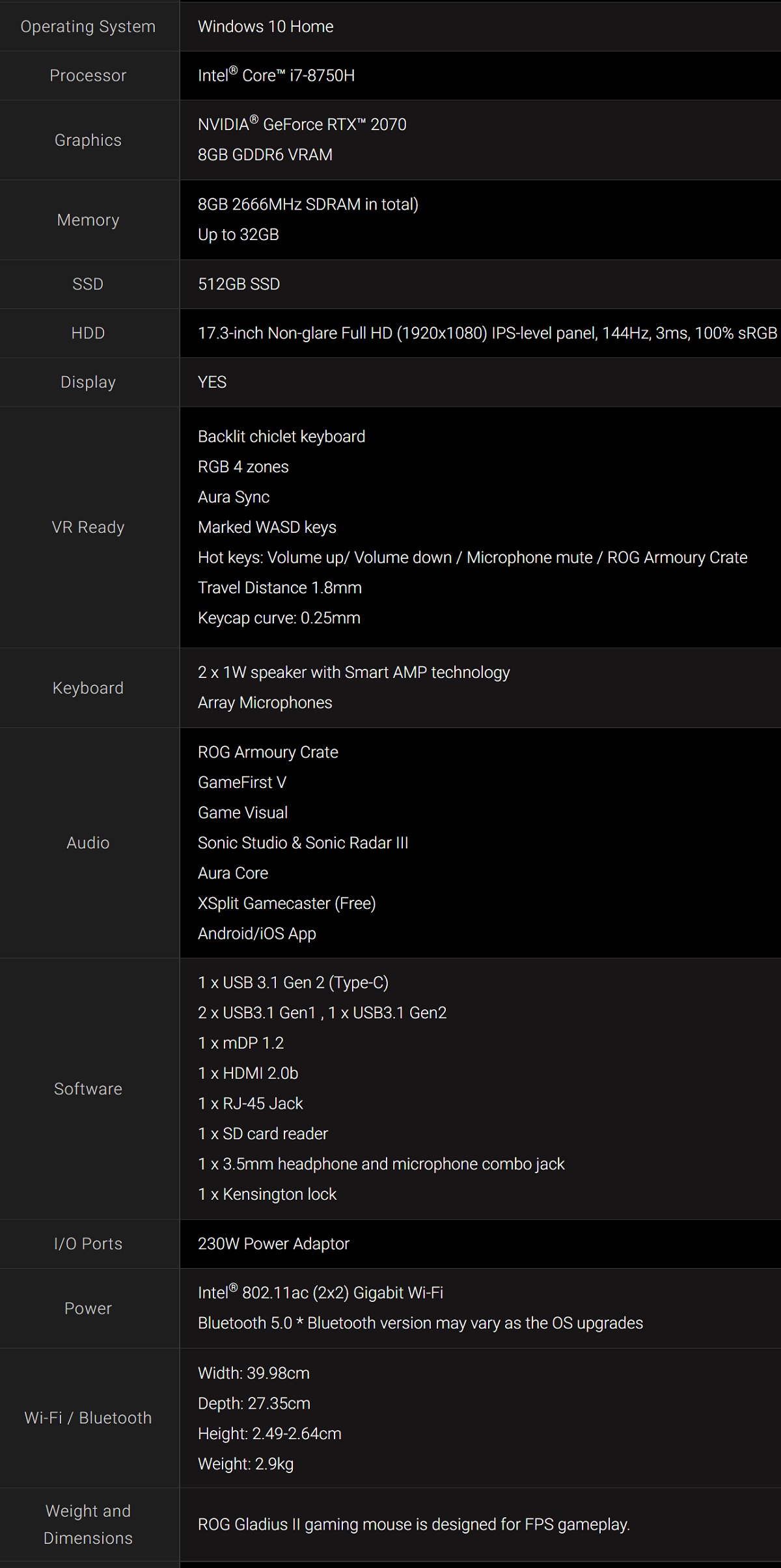Select 'Intel 802.11ac (2x2) Gigabit Wi-Fi'

(x=320, y=1292)
